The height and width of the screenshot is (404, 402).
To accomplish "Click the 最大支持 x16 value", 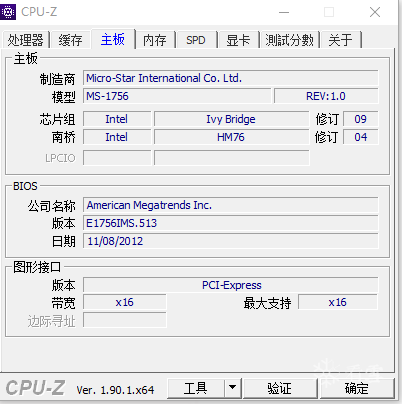I will click(338, 302).
